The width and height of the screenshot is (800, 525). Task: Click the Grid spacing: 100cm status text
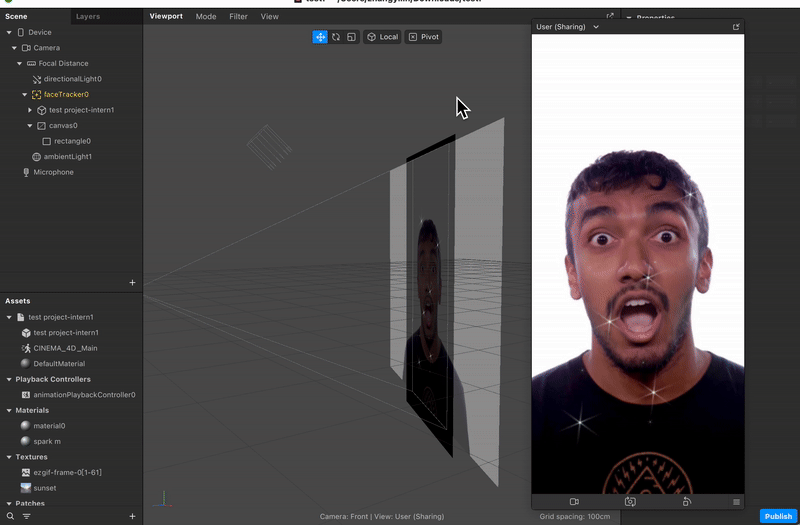point(574,516)
